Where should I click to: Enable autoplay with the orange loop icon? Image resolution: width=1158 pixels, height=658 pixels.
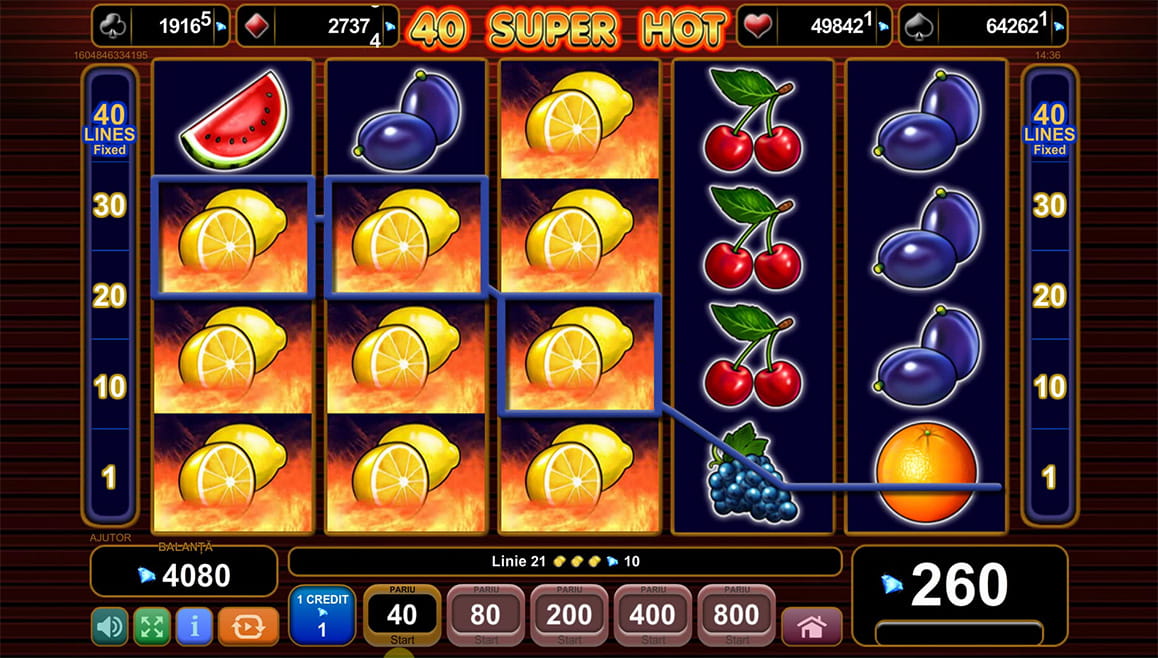pos(248,626)
